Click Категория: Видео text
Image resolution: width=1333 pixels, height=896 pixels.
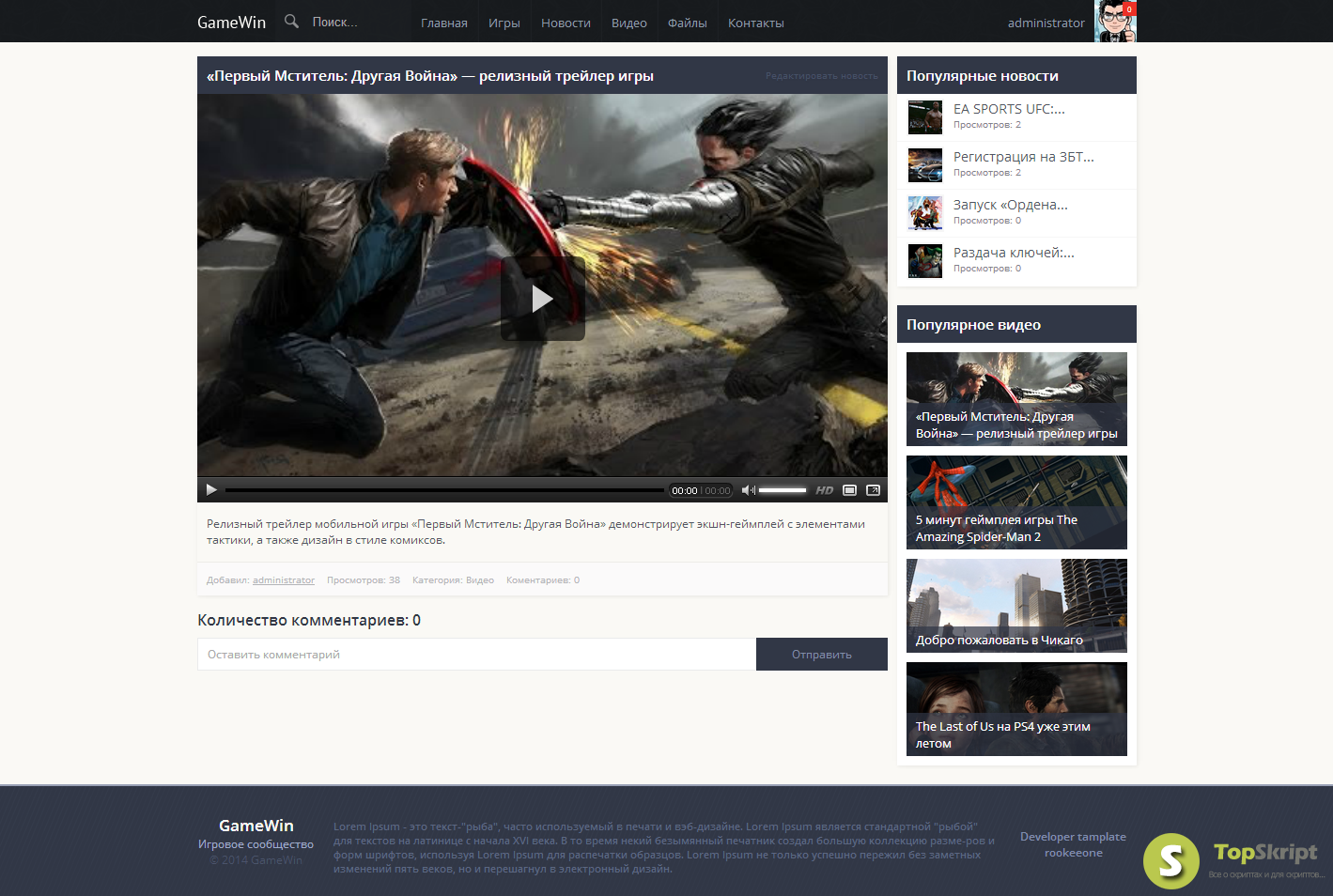tap(453, 580)
